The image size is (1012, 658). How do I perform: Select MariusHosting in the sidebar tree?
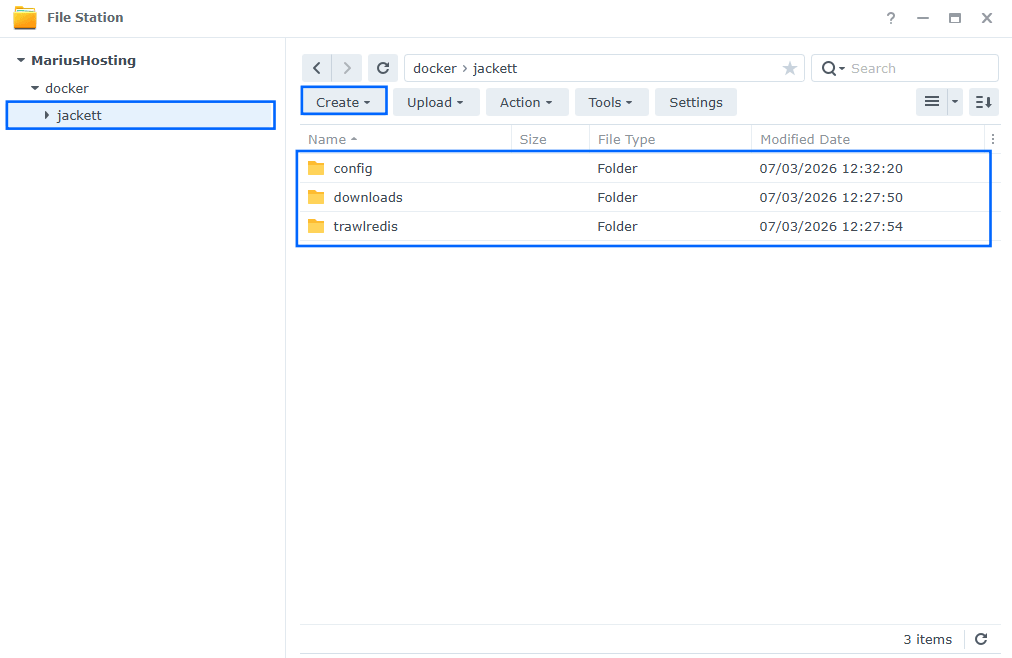(83, 60)
